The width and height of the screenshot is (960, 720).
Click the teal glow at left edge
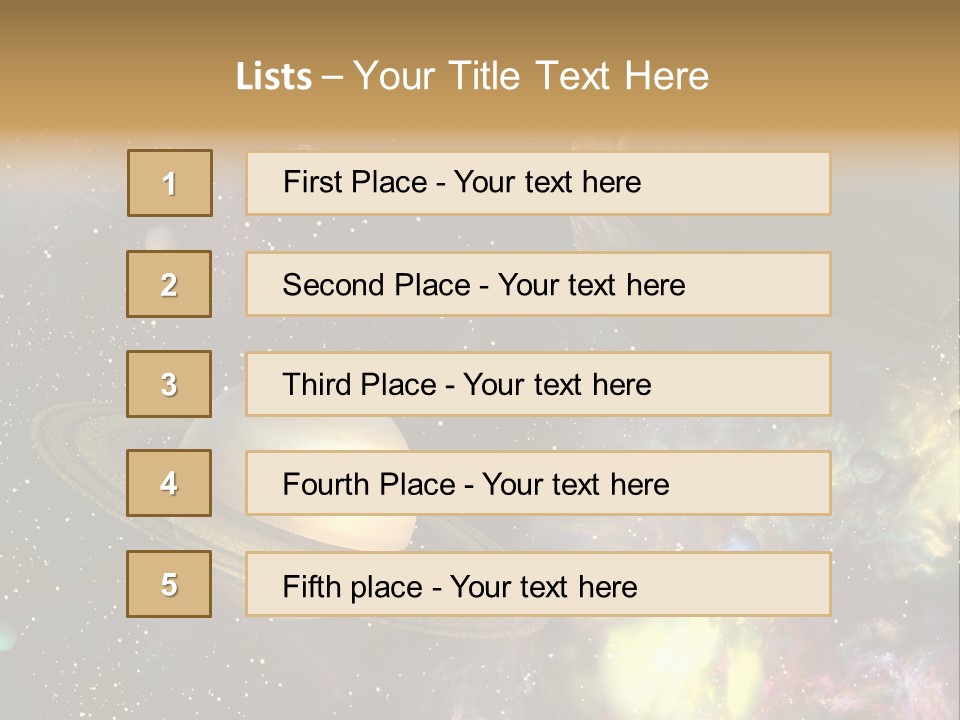coord(6,637)
